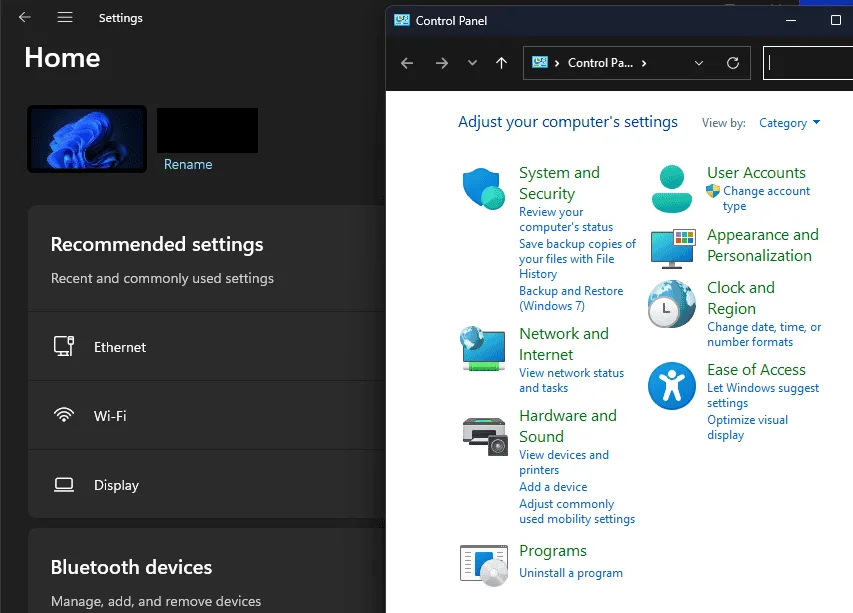Click the Control Panel search box

pos(808,63)
